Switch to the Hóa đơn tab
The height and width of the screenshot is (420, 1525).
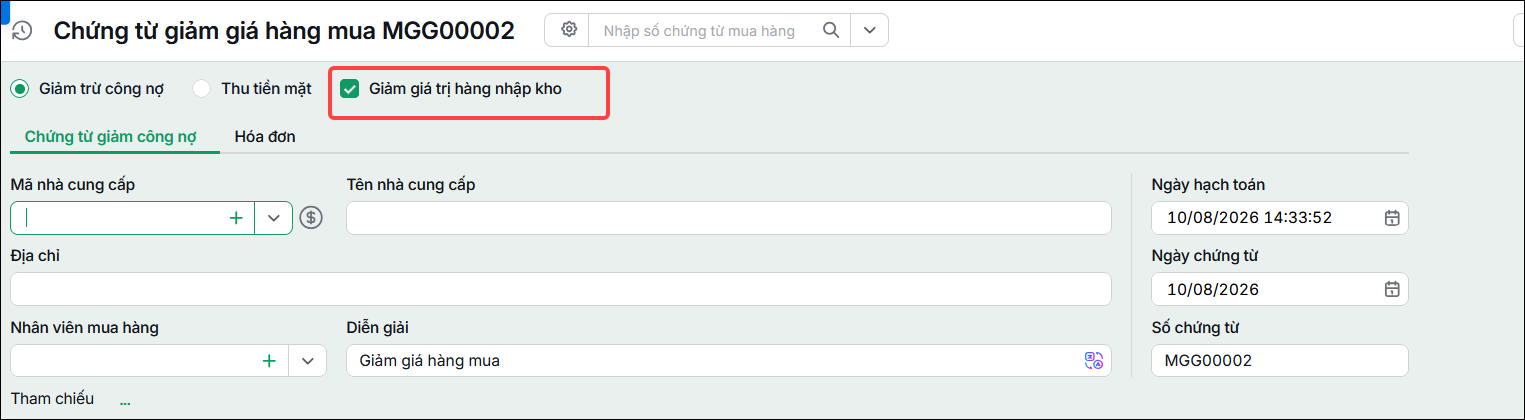pos(265,136)
